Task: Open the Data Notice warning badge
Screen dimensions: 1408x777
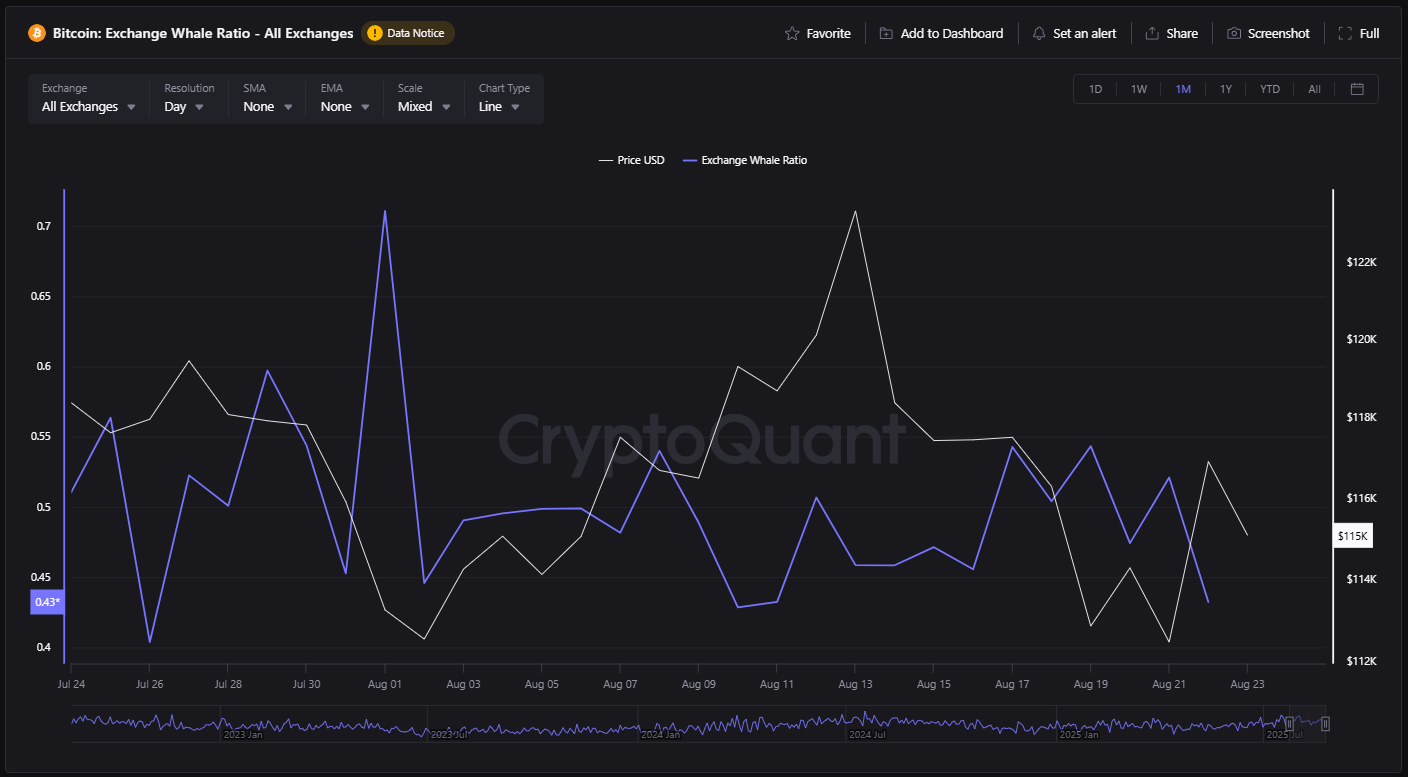Action: (x=408, y=33)
